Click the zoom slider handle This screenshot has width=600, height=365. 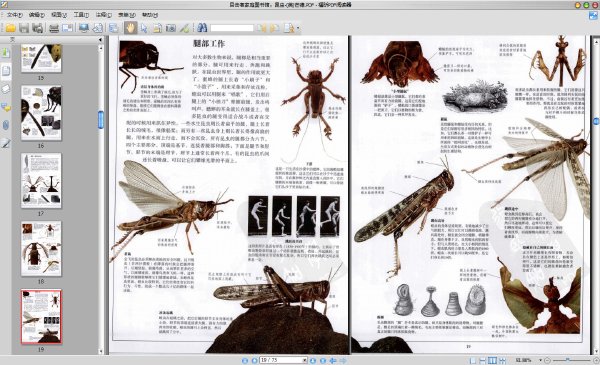point(568,360)
